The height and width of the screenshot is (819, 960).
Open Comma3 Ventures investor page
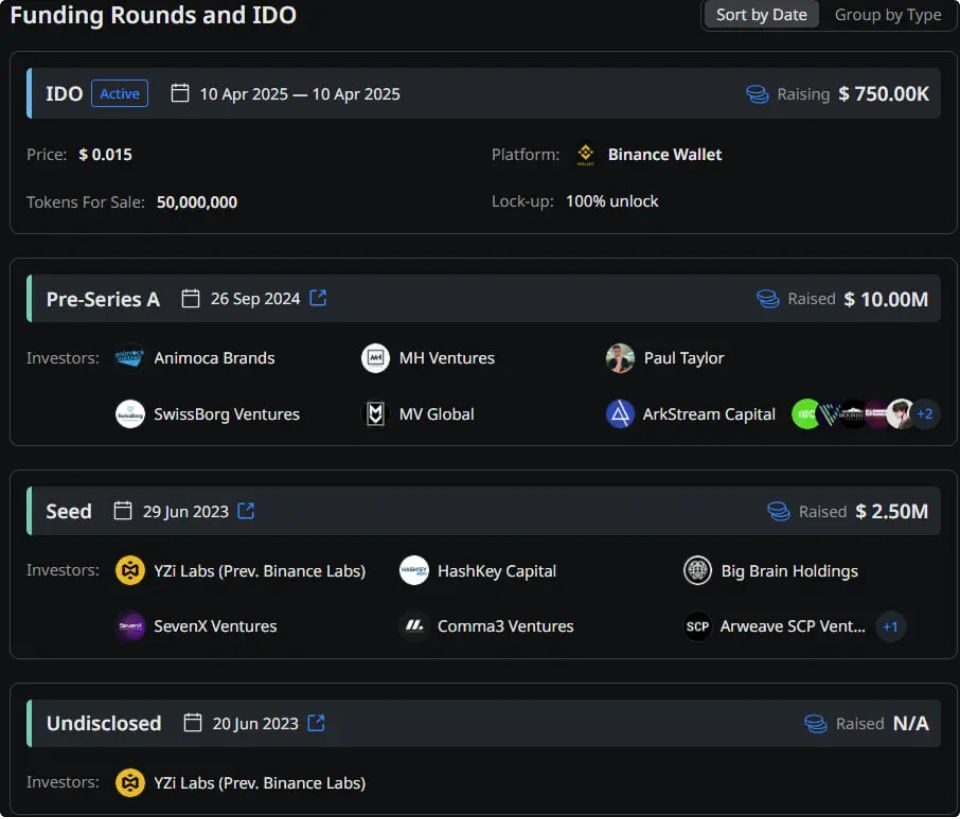pyautogui.click(x=505, y=627)
